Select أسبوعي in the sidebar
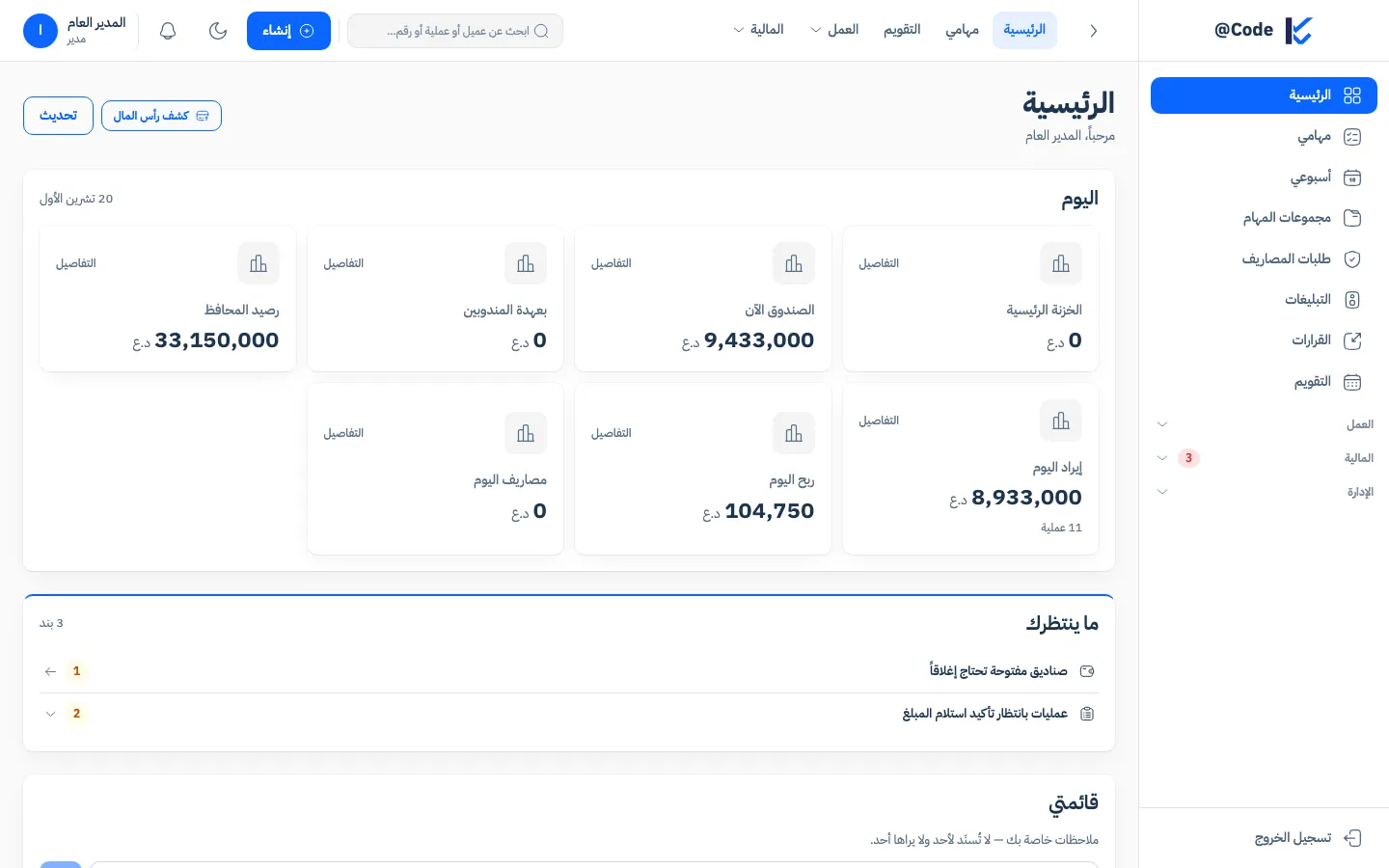The width and height of the screenshot is (1389, 868). pos(1264,177)
